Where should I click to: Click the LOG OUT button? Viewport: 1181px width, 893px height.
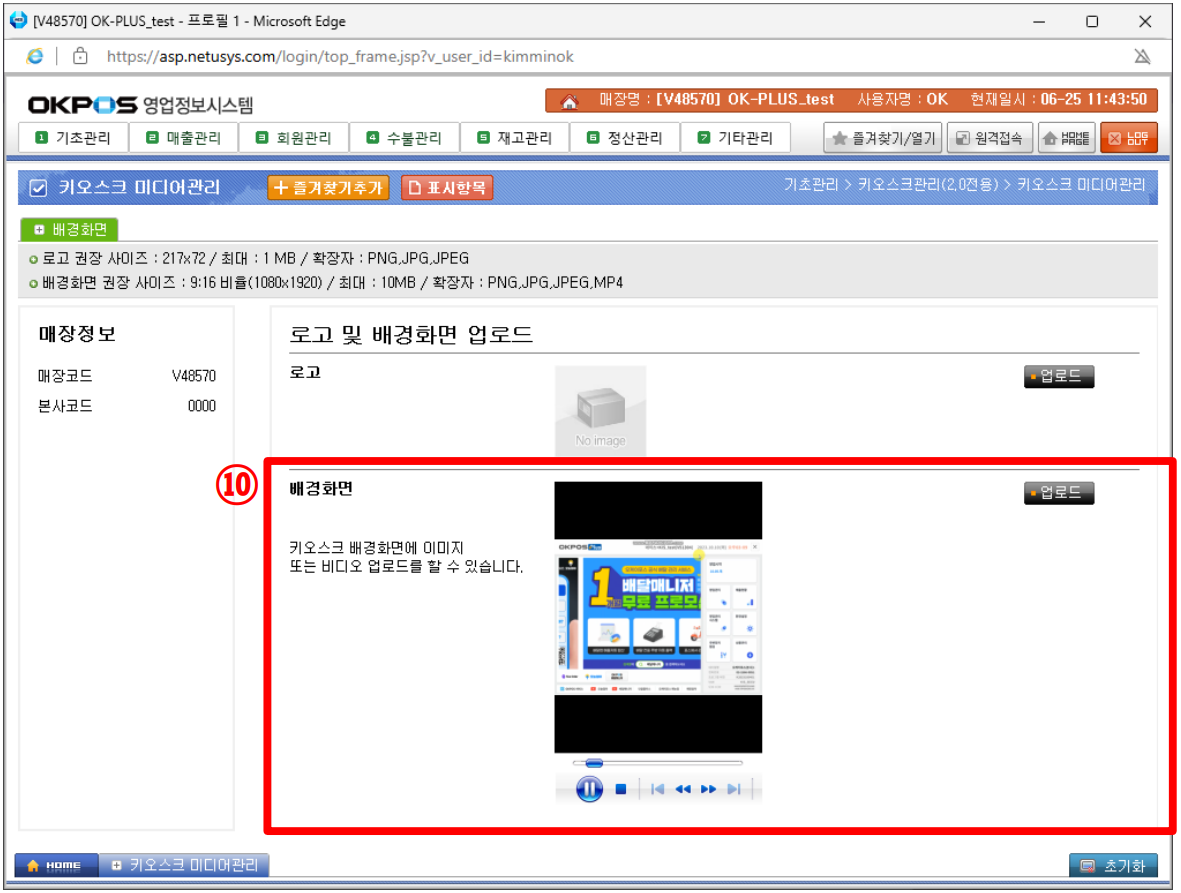[1129, 138]
